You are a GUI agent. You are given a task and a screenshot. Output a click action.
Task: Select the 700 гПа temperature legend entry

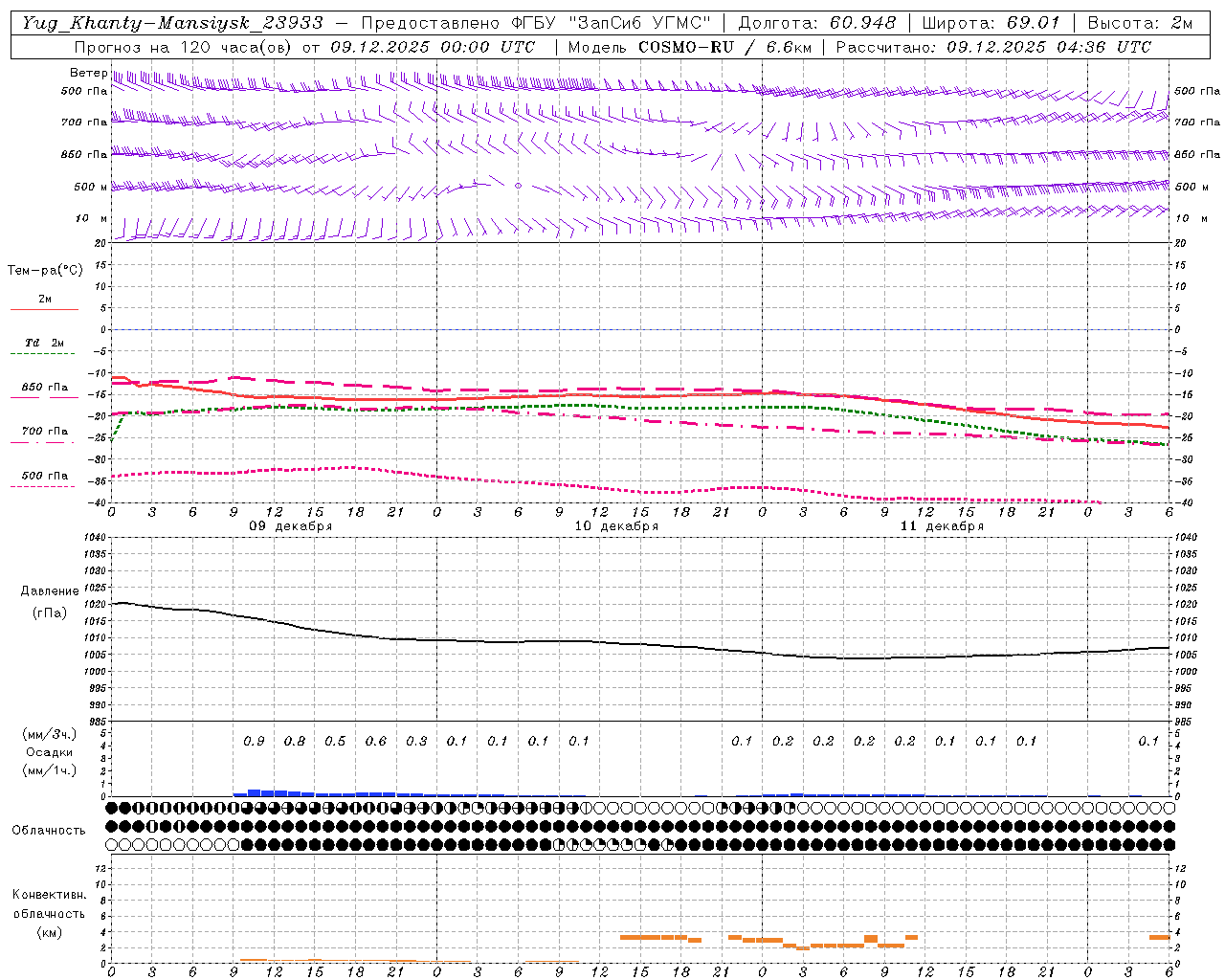[45, 431]
